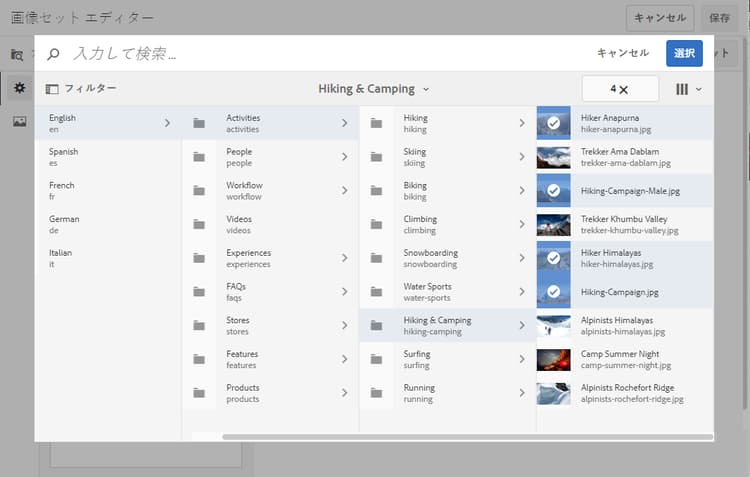Click the asset finder icon behind dialog
The width and height of the screenshot is (750, 477).
tap(17, 55)
